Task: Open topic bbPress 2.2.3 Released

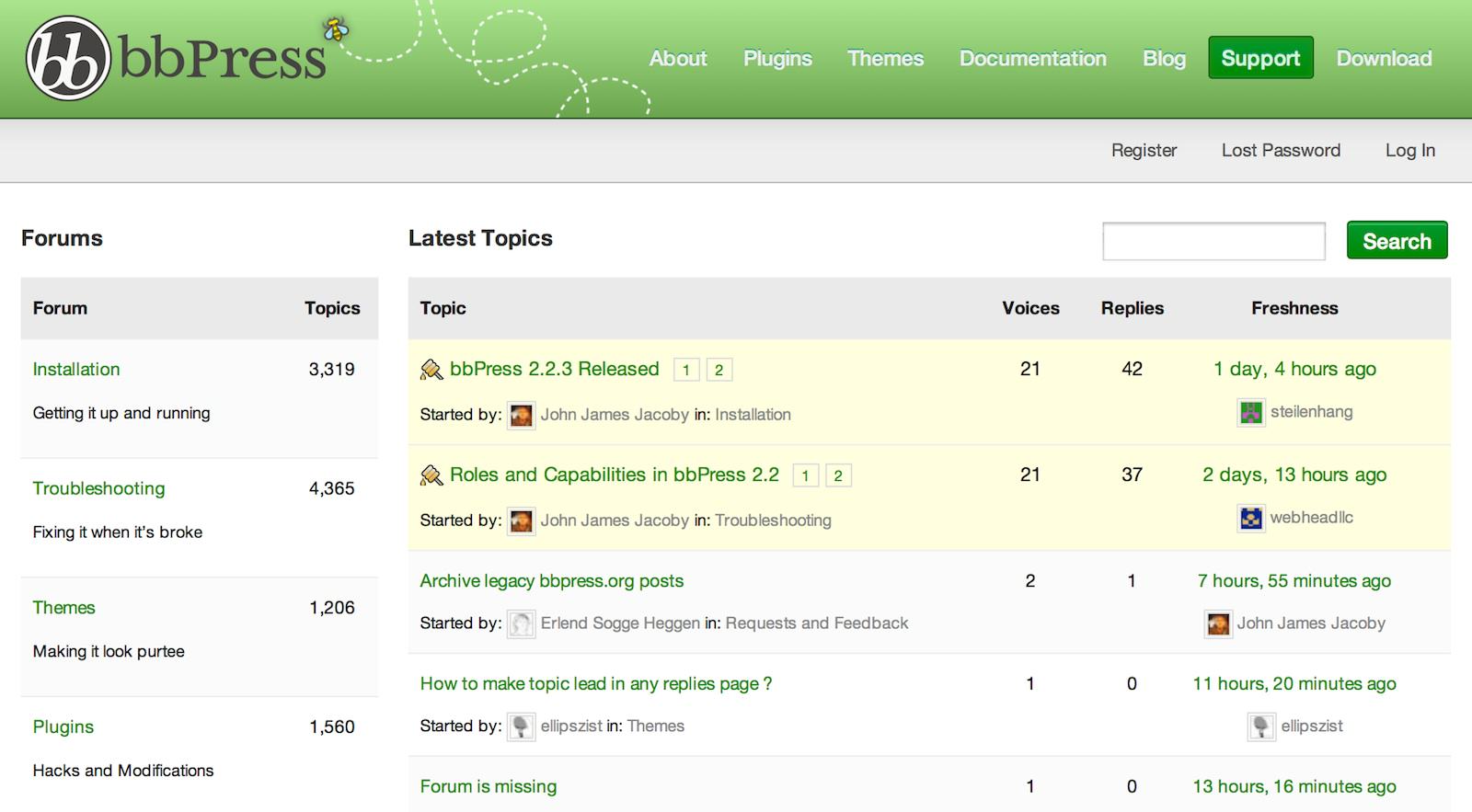Action: (554, 370)
